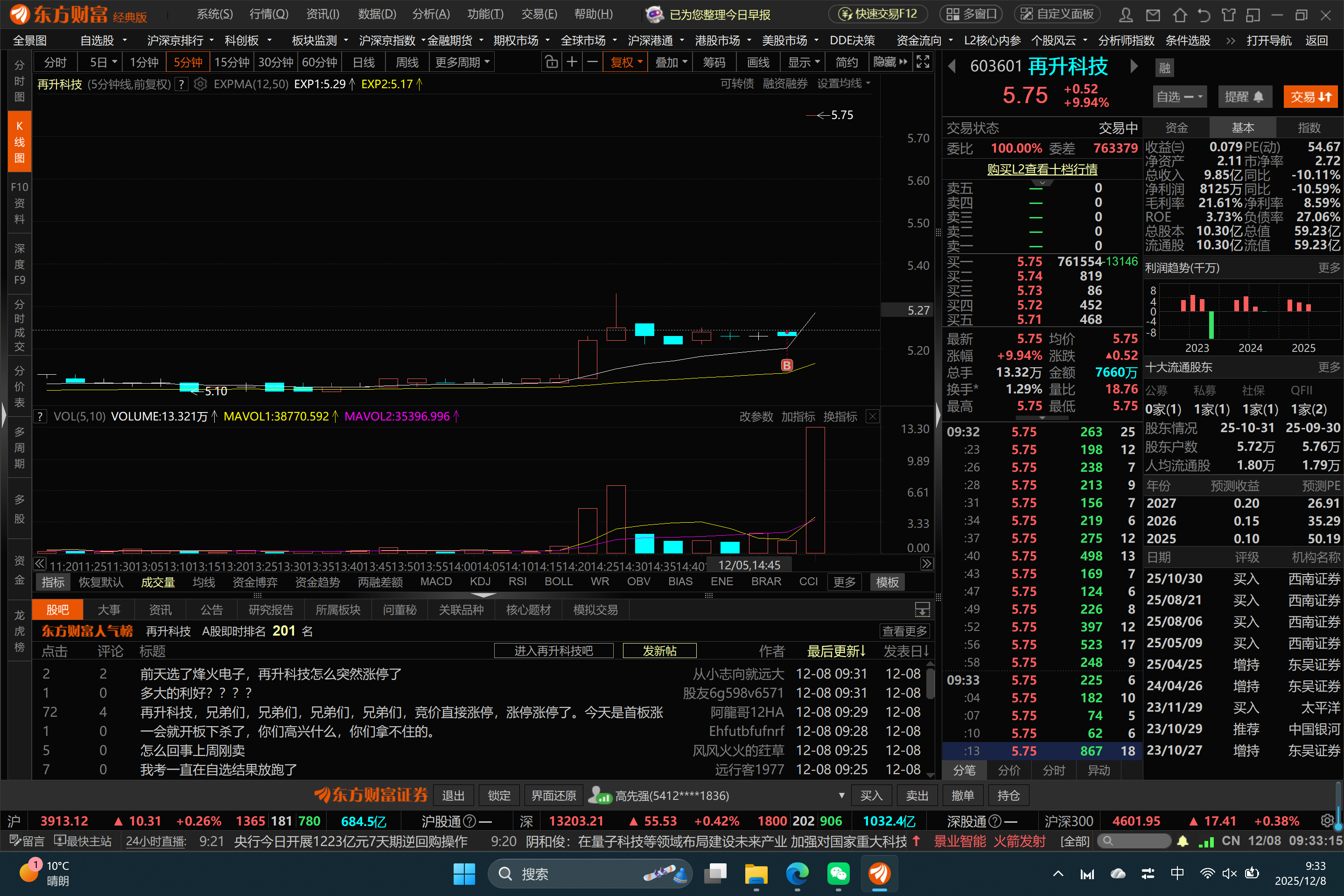Zoom in chart with plus icon

coord(571,62)
